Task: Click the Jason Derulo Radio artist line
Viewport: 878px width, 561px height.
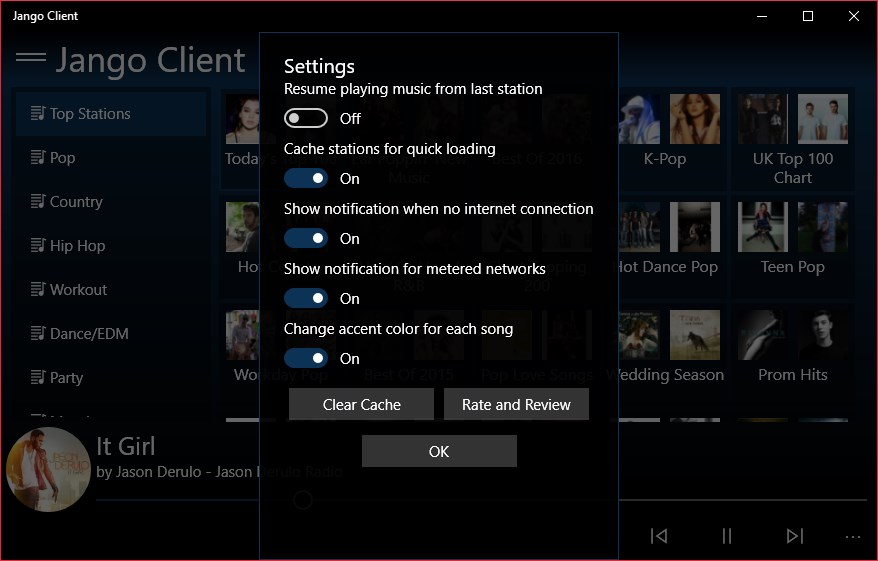Action: pos(219,471)
